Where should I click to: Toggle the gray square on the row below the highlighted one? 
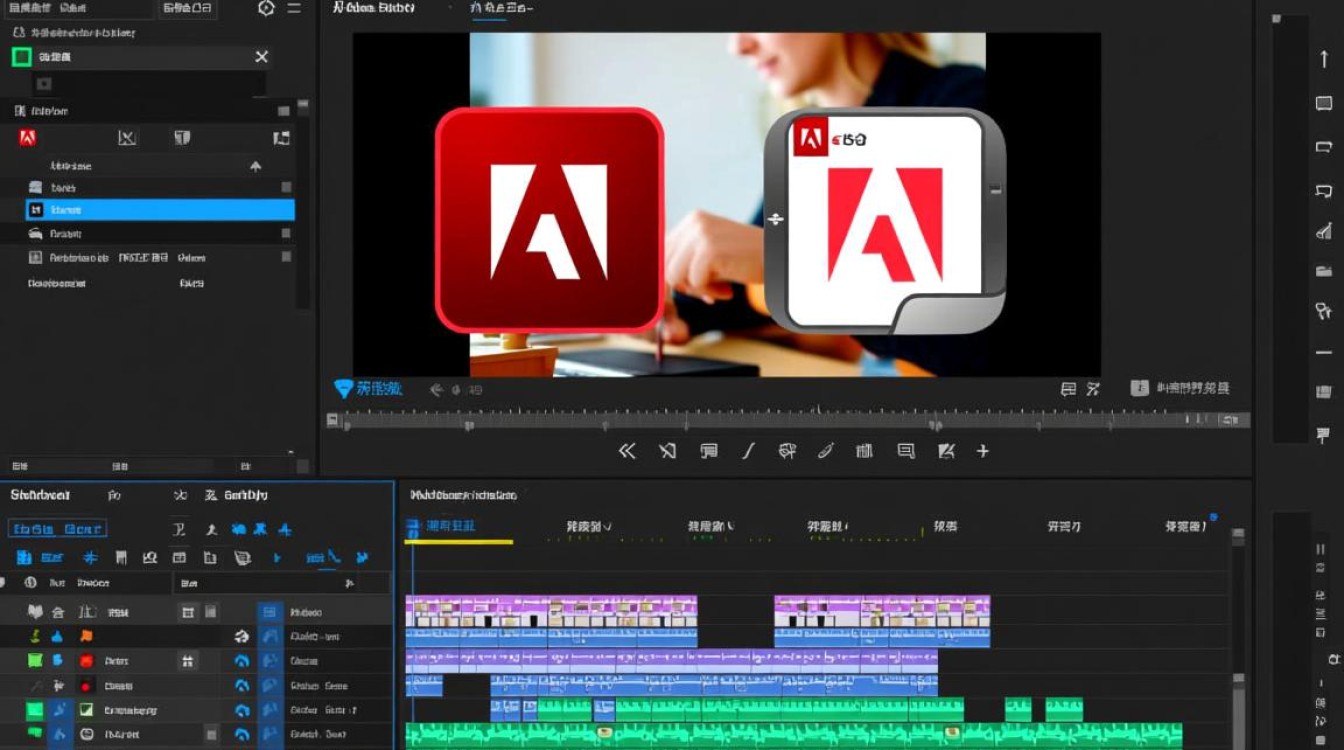pyautogui.click(x=287, y=234)
